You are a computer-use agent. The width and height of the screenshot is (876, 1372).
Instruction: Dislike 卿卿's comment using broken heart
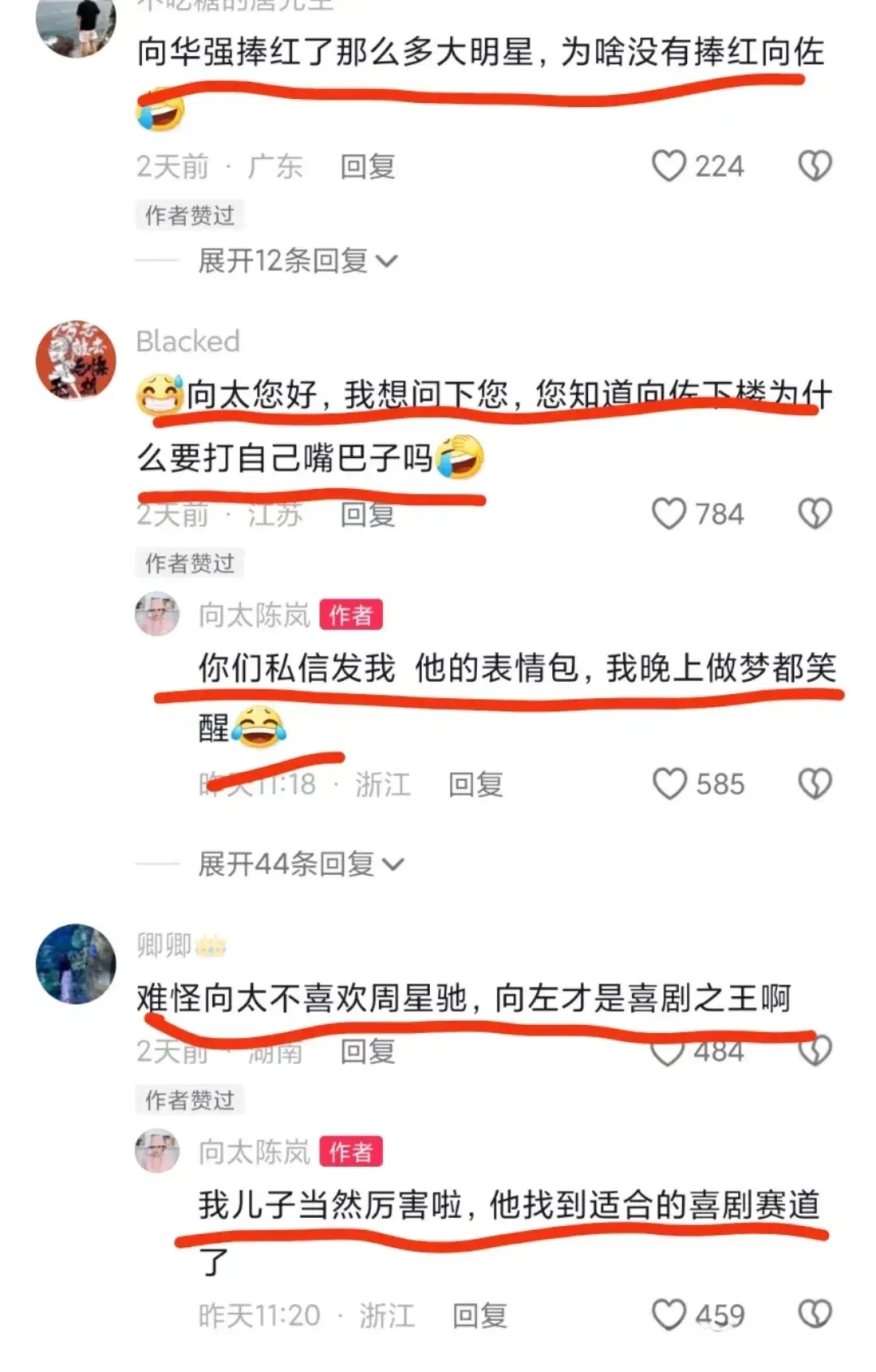[814, 1051]
